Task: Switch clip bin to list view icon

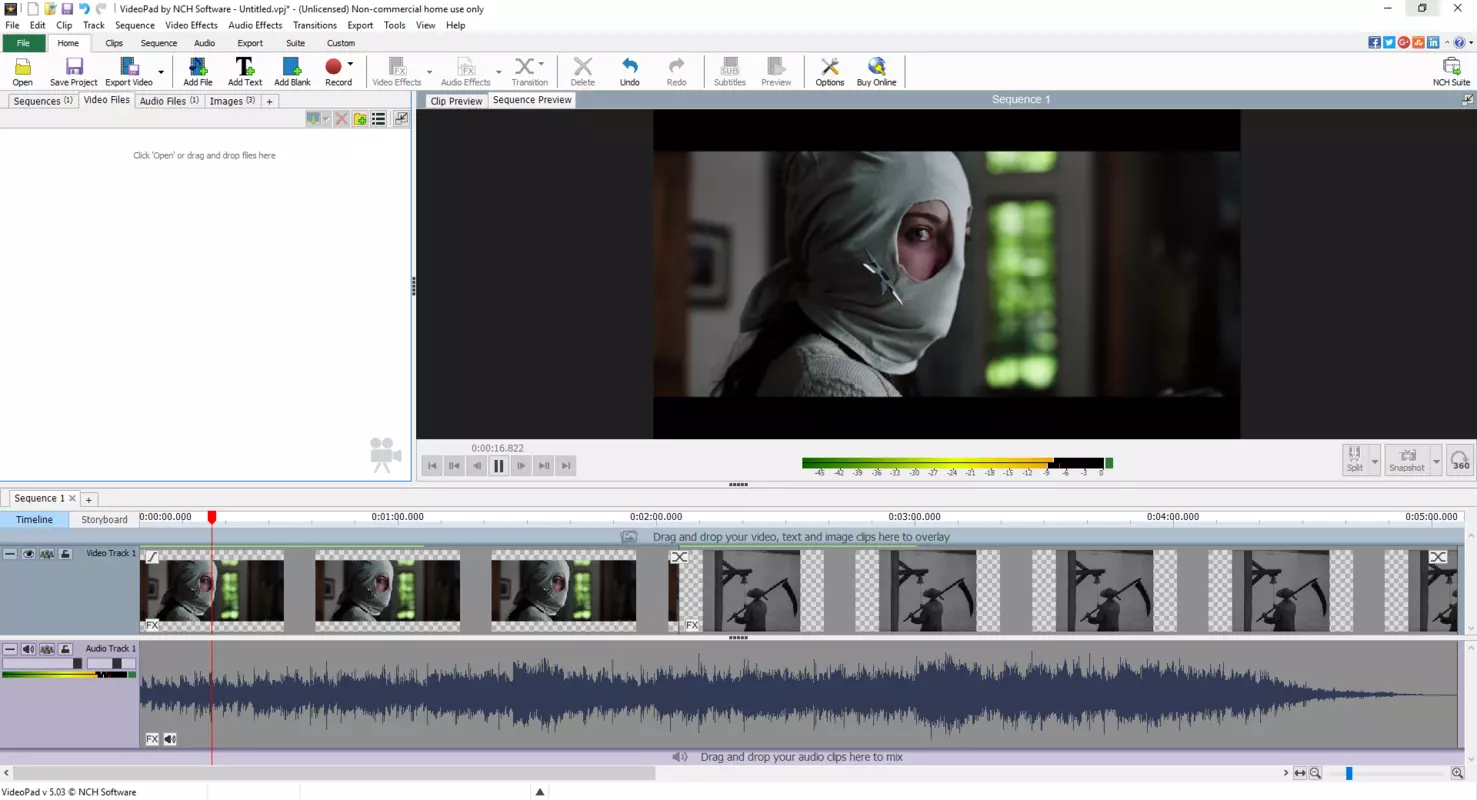Action: [x=379, y=119]
